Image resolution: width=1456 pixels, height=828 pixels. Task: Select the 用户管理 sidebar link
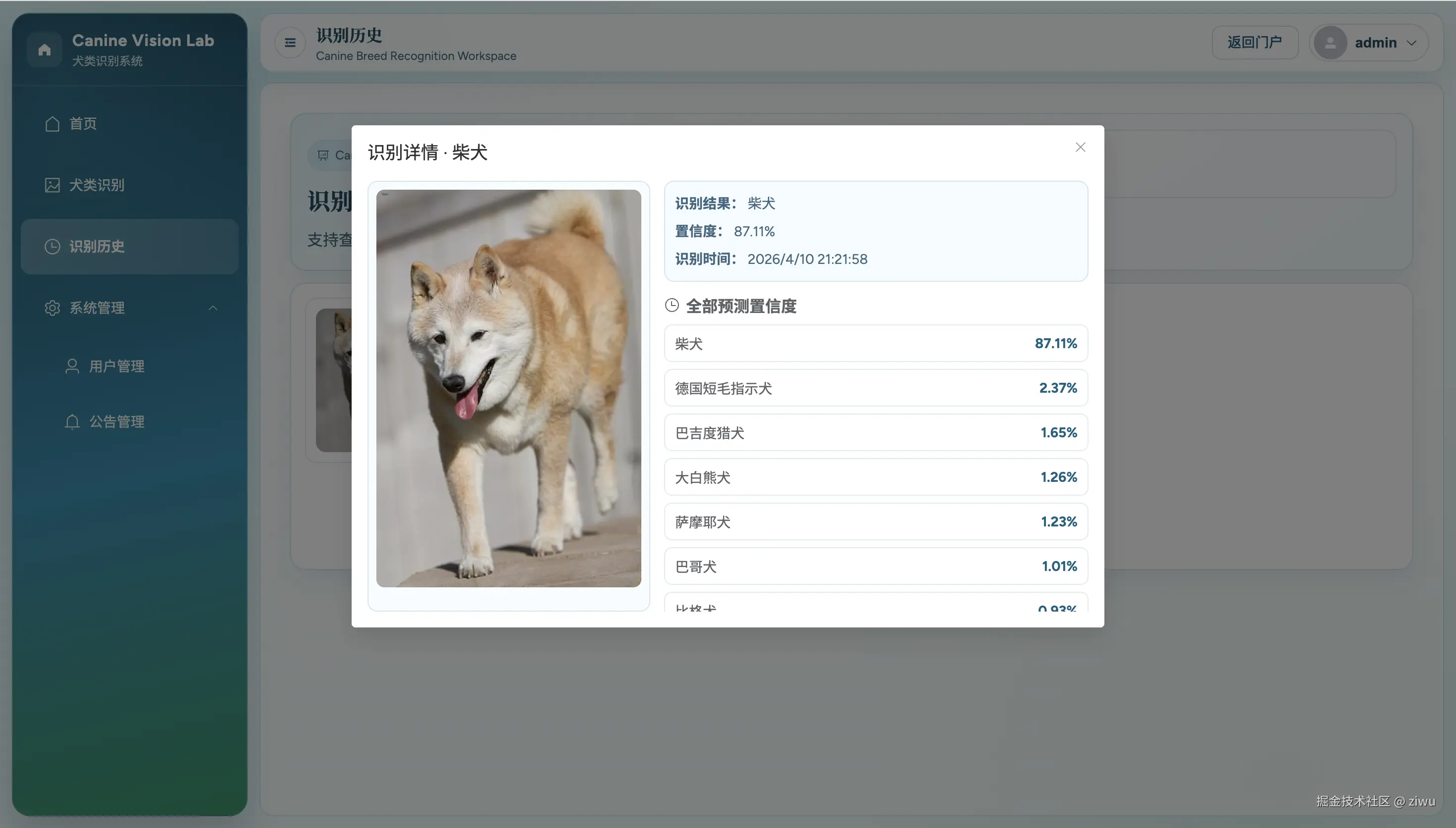click(x=116, y=365)
